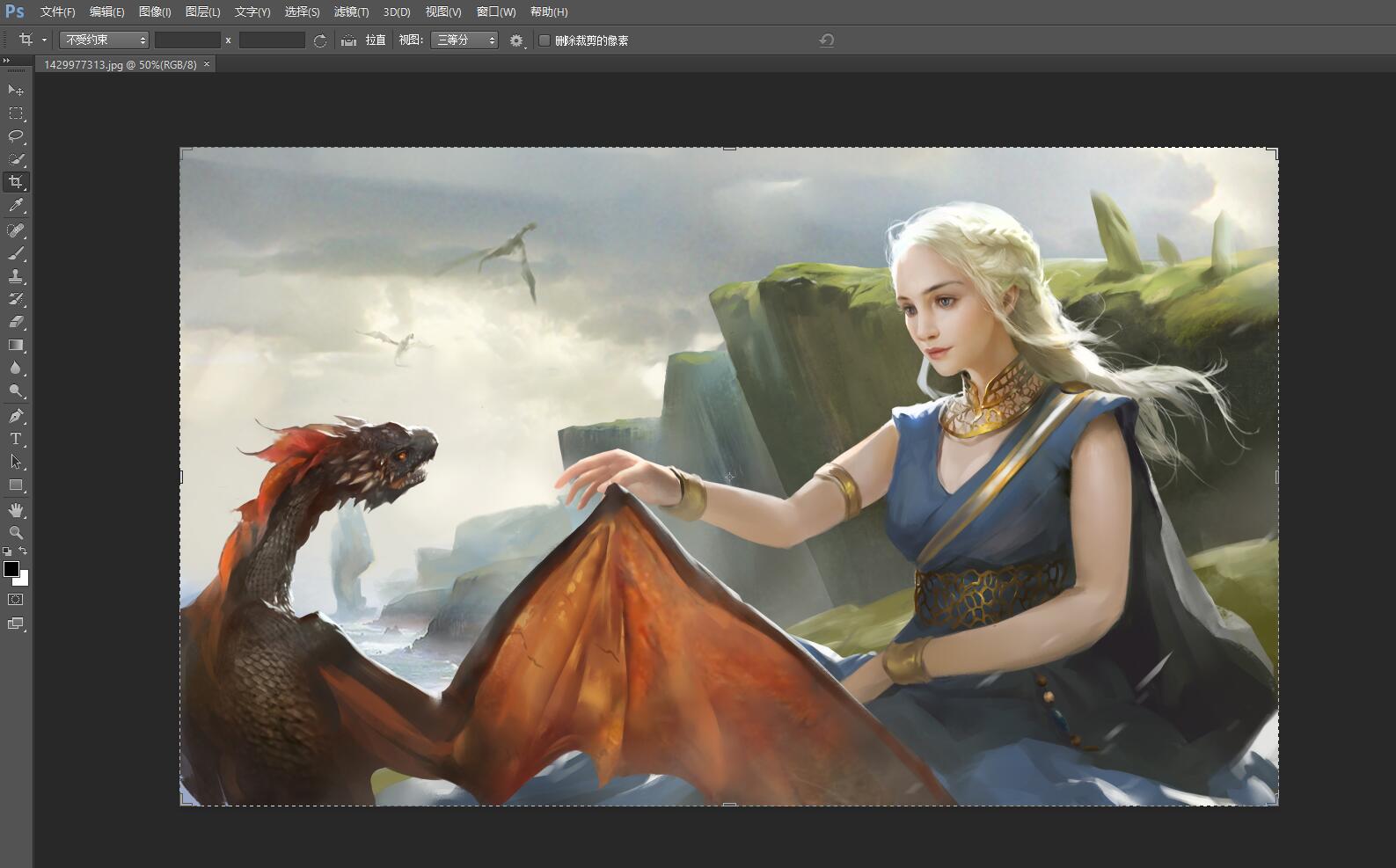The width and height of the screenshot is (1396, 868).
Task: Click the black foreground color swatch
Action: coord(11,569)
